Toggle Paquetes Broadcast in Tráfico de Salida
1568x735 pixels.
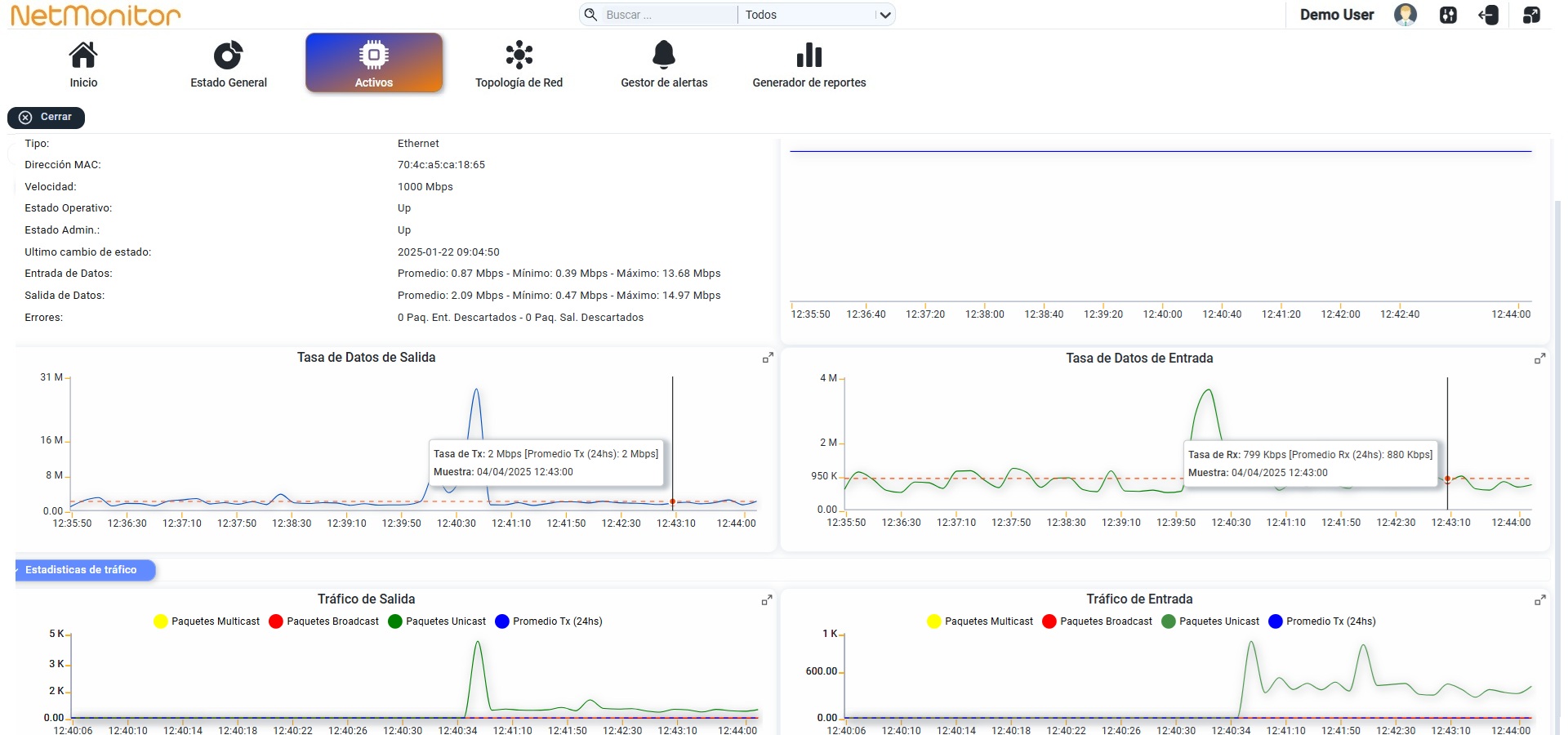click(324, 621)
